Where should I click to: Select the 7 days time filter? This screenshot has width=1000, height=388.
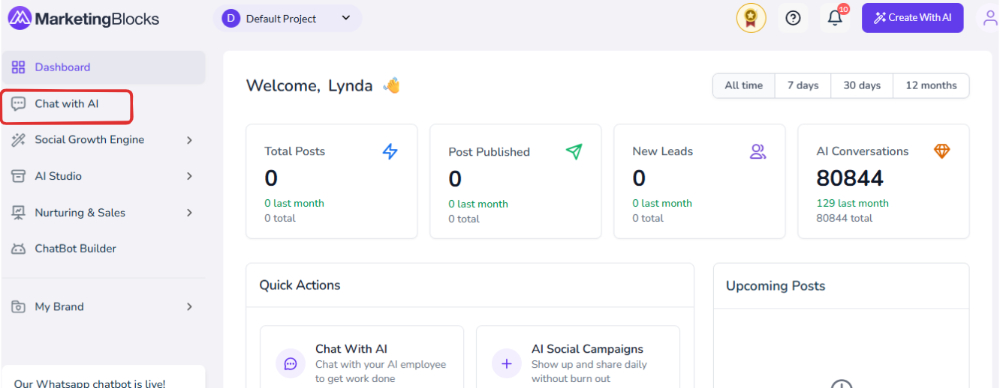click(803, 86)
